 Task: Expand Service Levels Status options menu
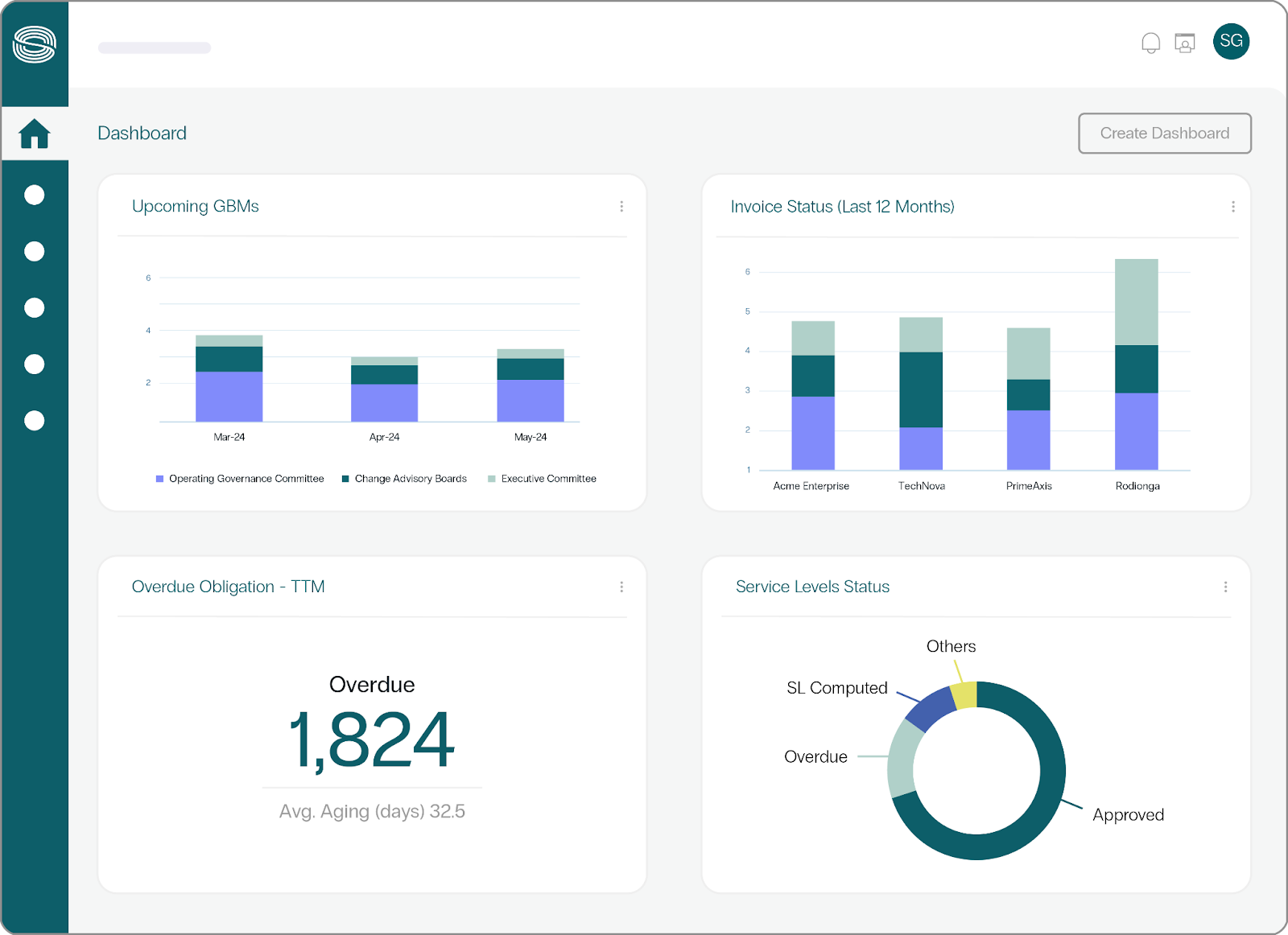pos(1225,587)
